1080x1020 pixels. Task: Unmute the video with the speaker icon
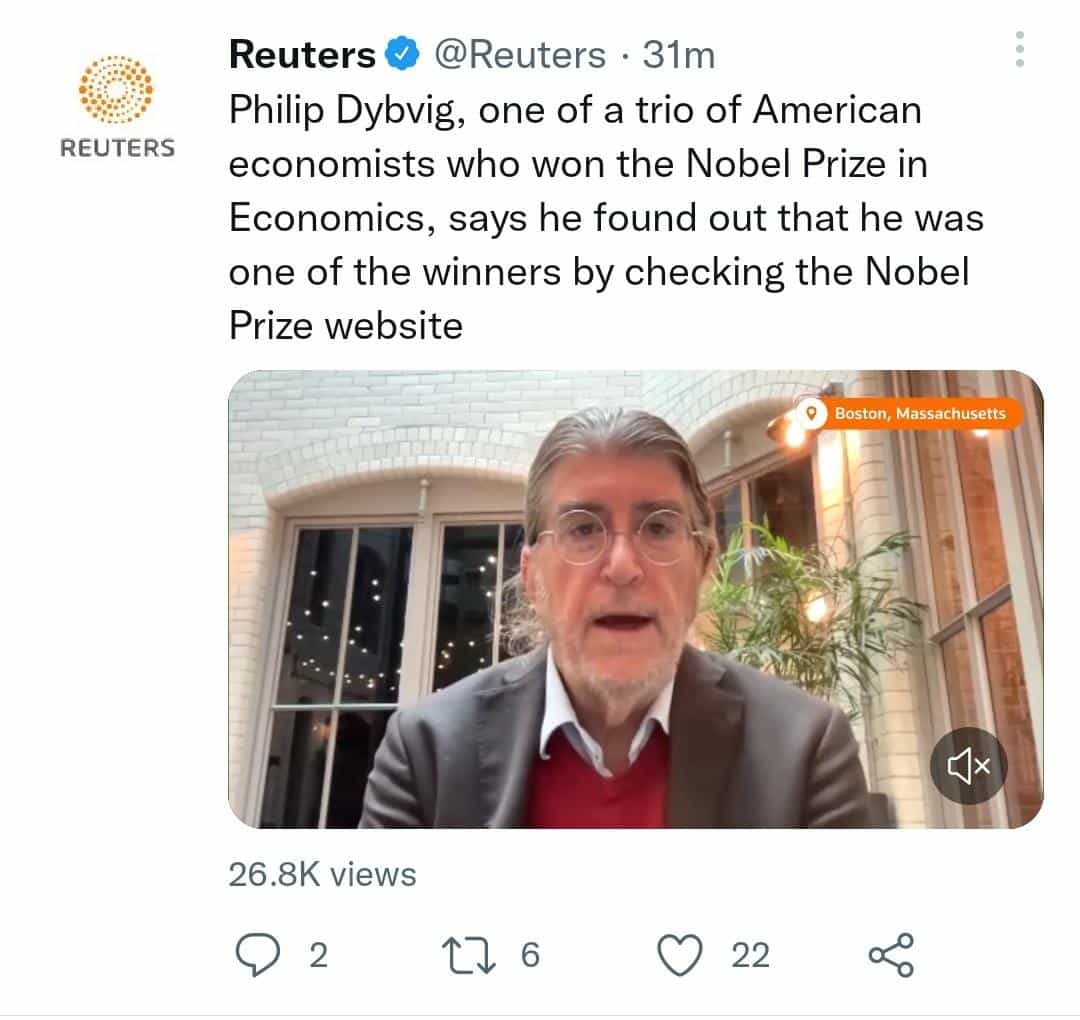pyautogui.click(x=968, y=766)
